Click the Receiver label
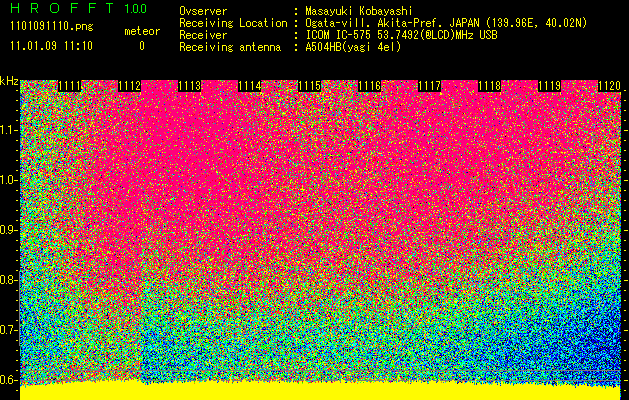The width and height of the screenshot is (629, 400). click(x=203, y=35)
